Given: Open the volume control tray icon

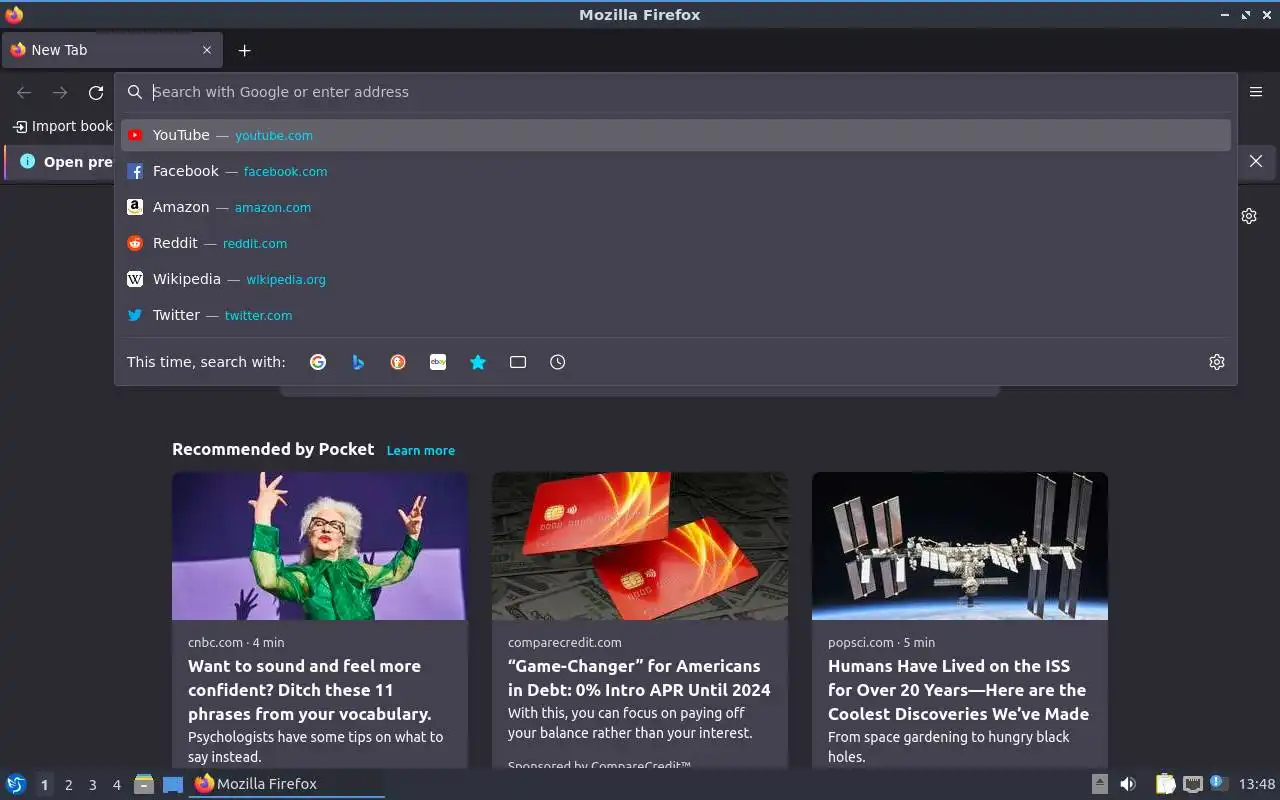Looking at the screenshot, I should coord(1128,784).
